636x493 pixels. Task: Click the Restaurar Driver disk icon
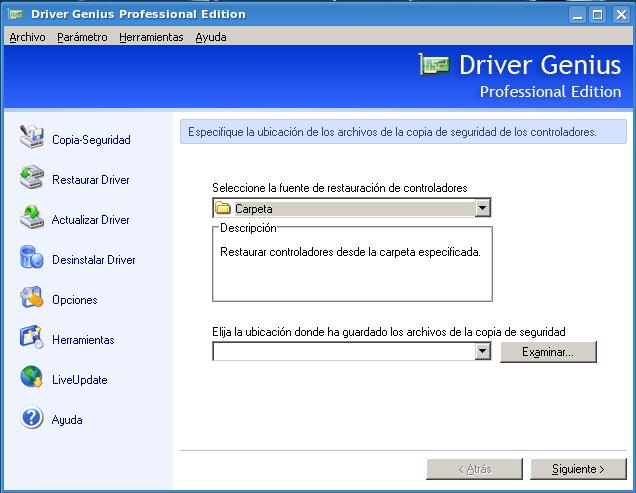coord(32,177)
